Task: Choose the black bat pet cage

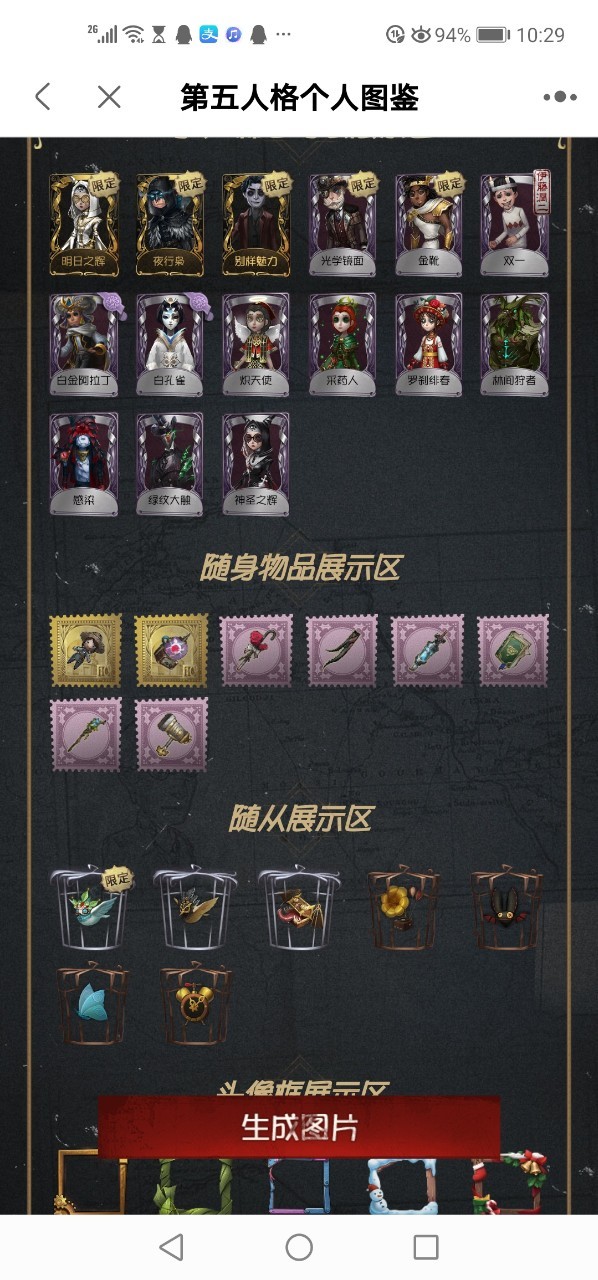Action: click(x=506, y=908)
